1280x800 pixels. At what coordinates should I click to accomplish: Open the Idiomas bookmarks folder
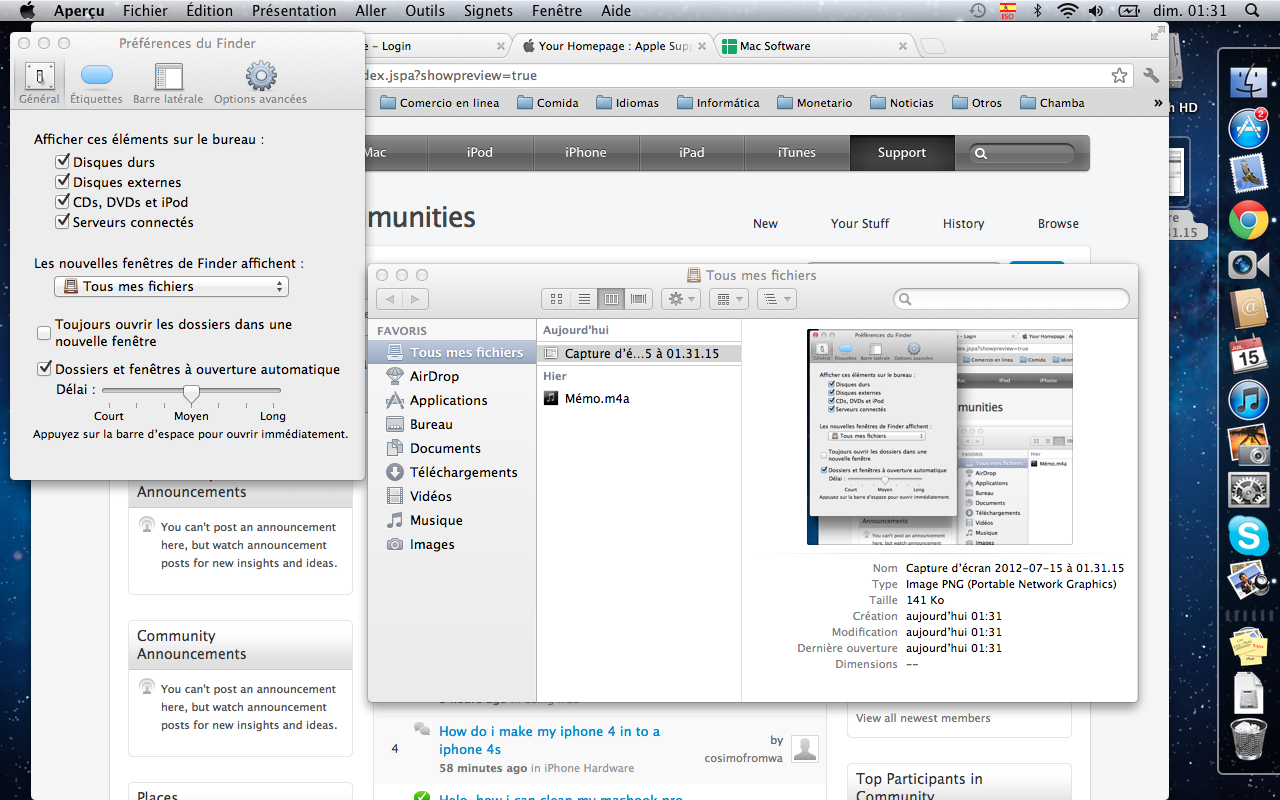click(x=627, y=103)
